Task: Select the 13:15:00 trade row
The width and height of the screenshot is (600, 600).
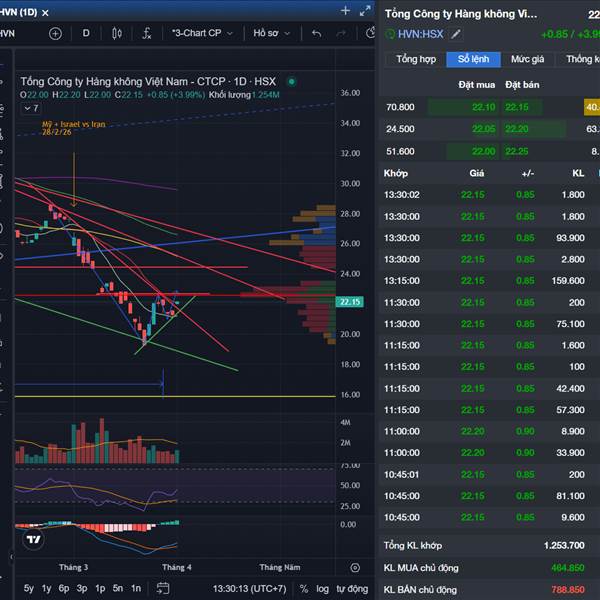Action: click(489, 281)
